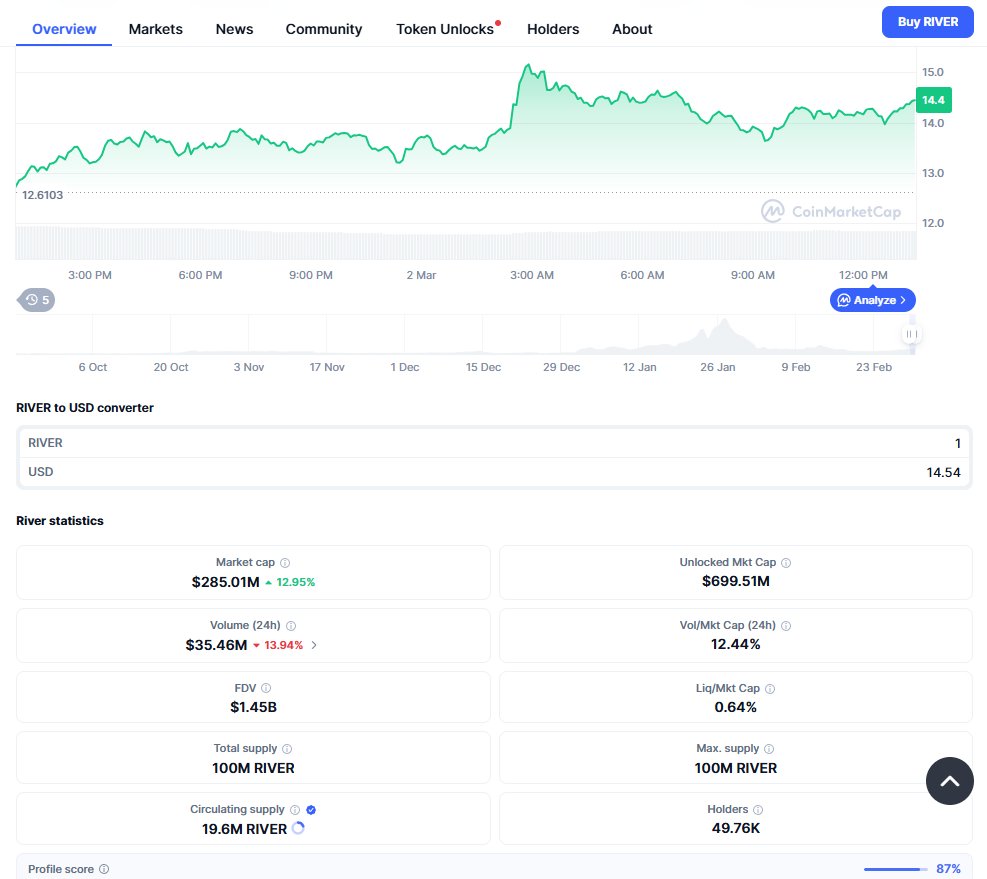The height and width of the screenshot is (879, 987).
Task: Click the $1.45B FDV value
Action: pos(253,707)
